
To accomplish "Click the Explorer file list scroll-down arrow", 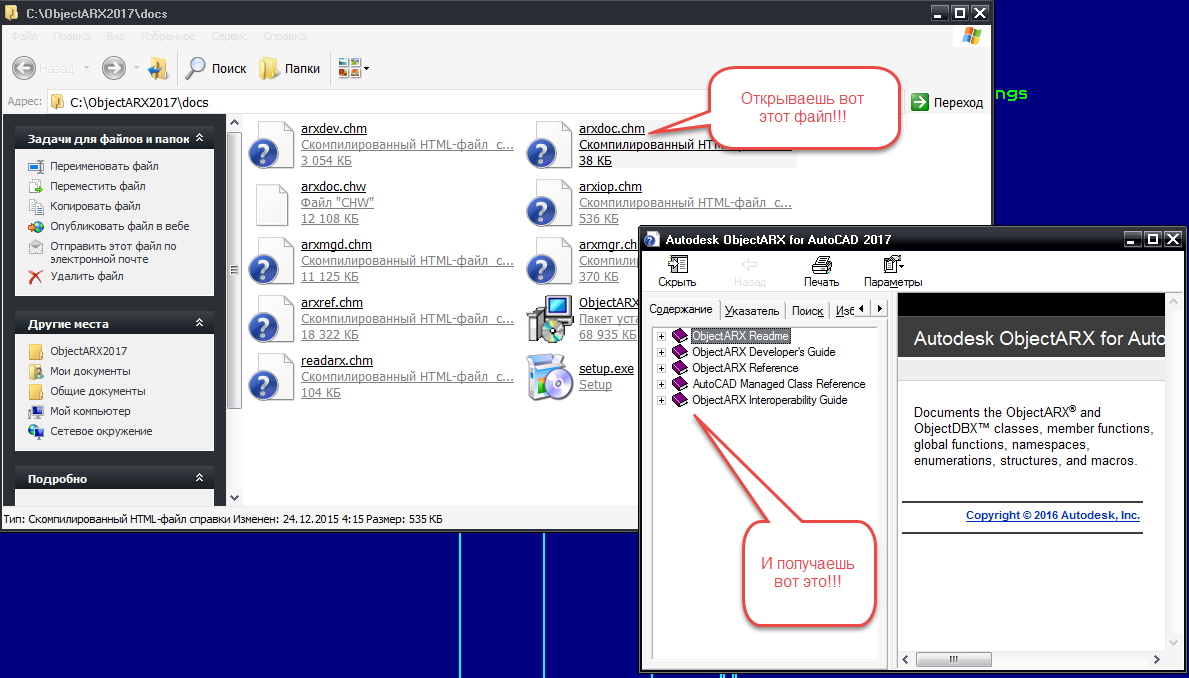I will 234,498.
